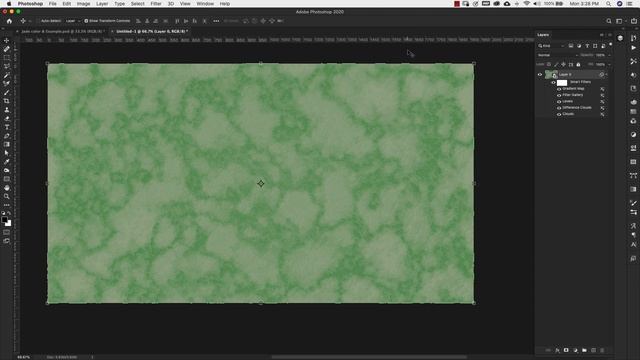Select the Hand tool
640x360 pixels.
click(7, 188)
